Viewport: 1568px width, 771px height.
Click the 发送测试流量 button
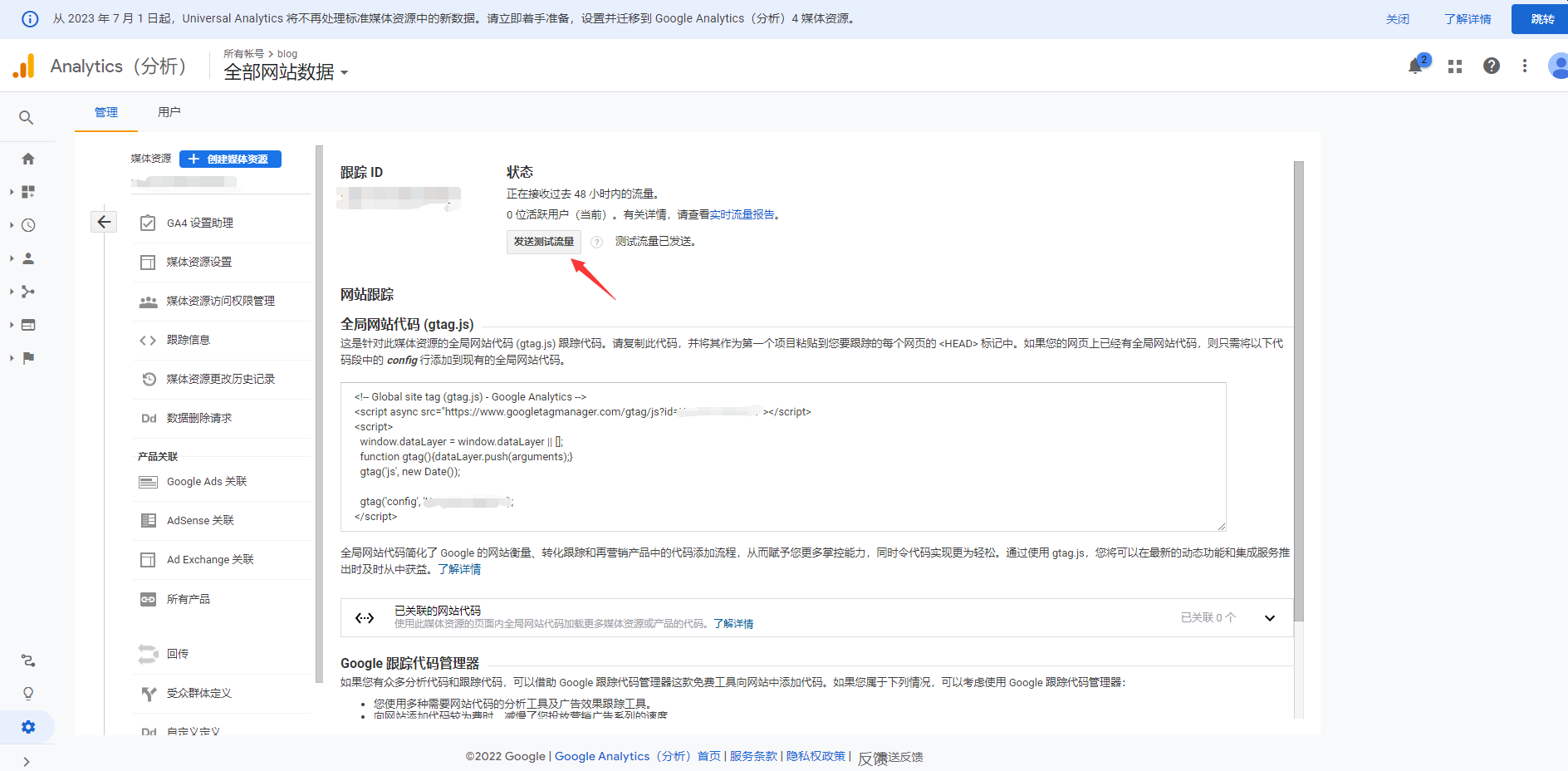(544, 242)
